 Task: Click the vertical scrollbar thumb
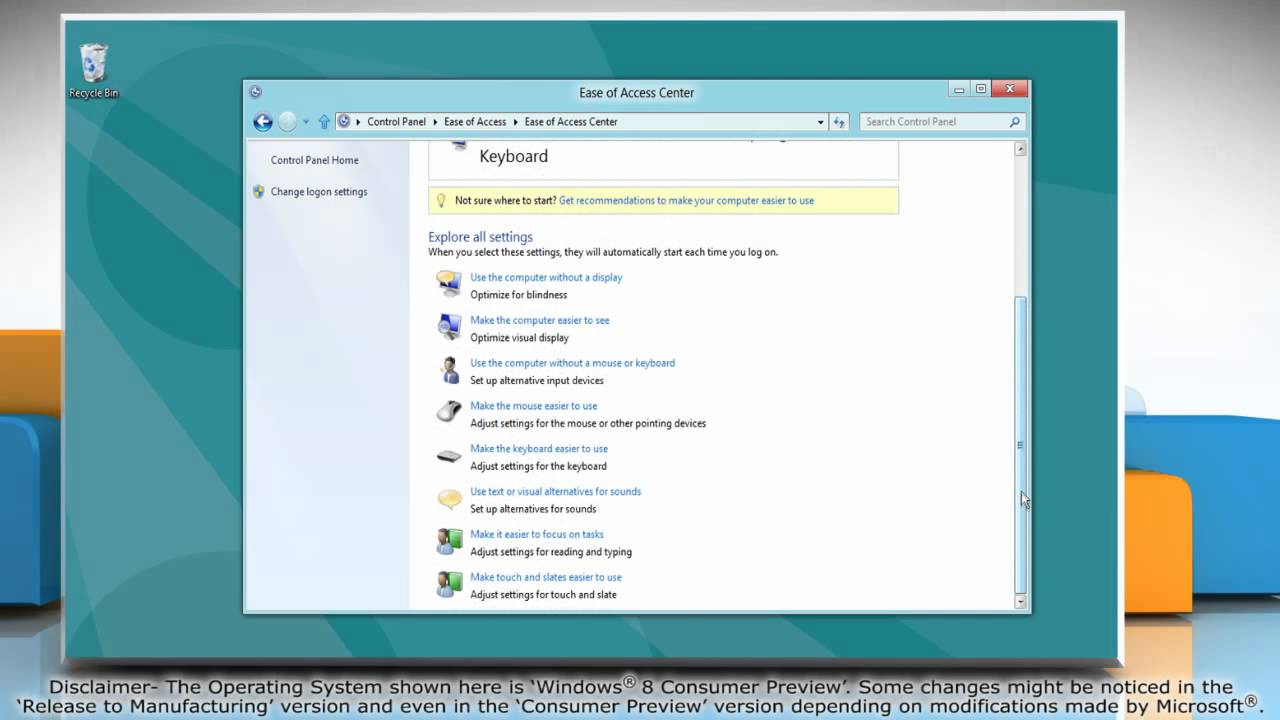(x=1020, y=445)
